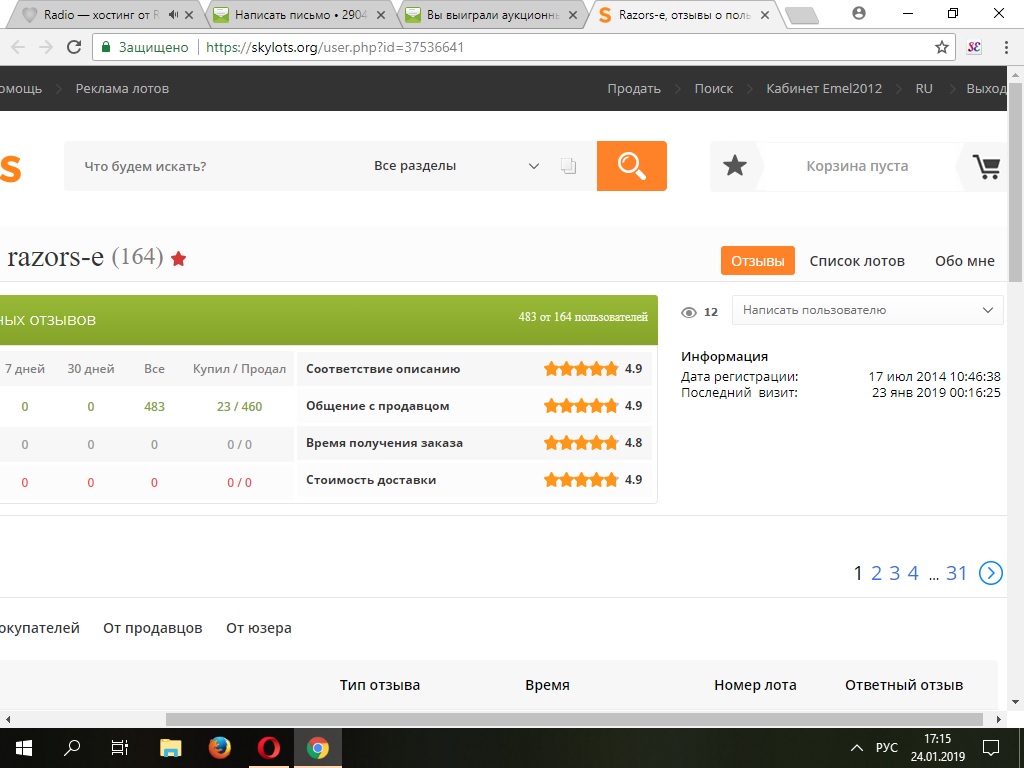The height and width of the screenshot is (768, 1024).
Task: Click the red star next to razors-e
Action: 178,259
